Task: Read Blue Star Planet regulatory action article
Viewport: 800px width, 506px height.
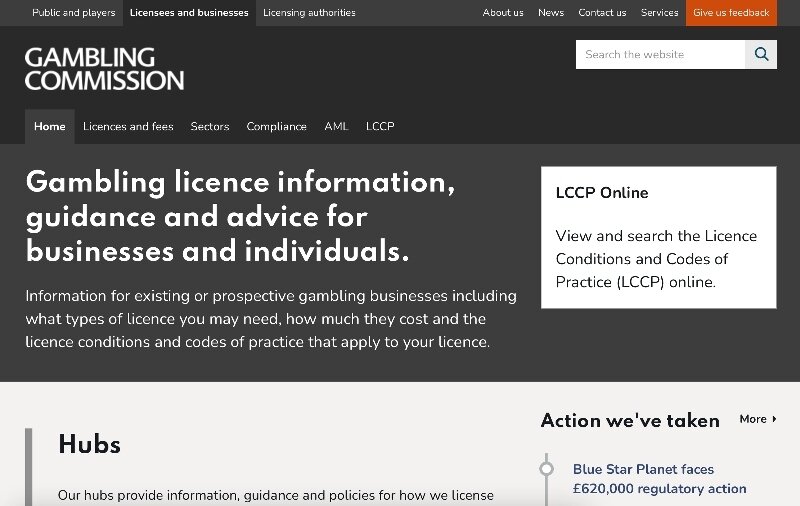Action: coord(659,478)
